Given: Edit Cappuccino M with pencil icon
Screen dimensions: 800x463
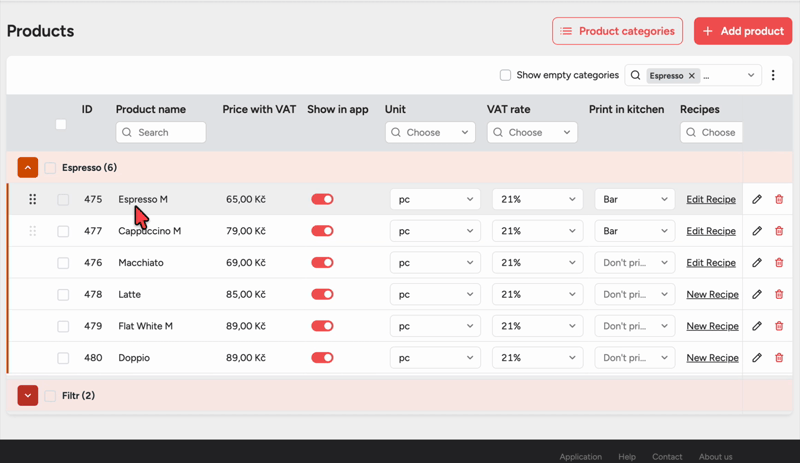Looking at the screenshot, I should (757, 231).
